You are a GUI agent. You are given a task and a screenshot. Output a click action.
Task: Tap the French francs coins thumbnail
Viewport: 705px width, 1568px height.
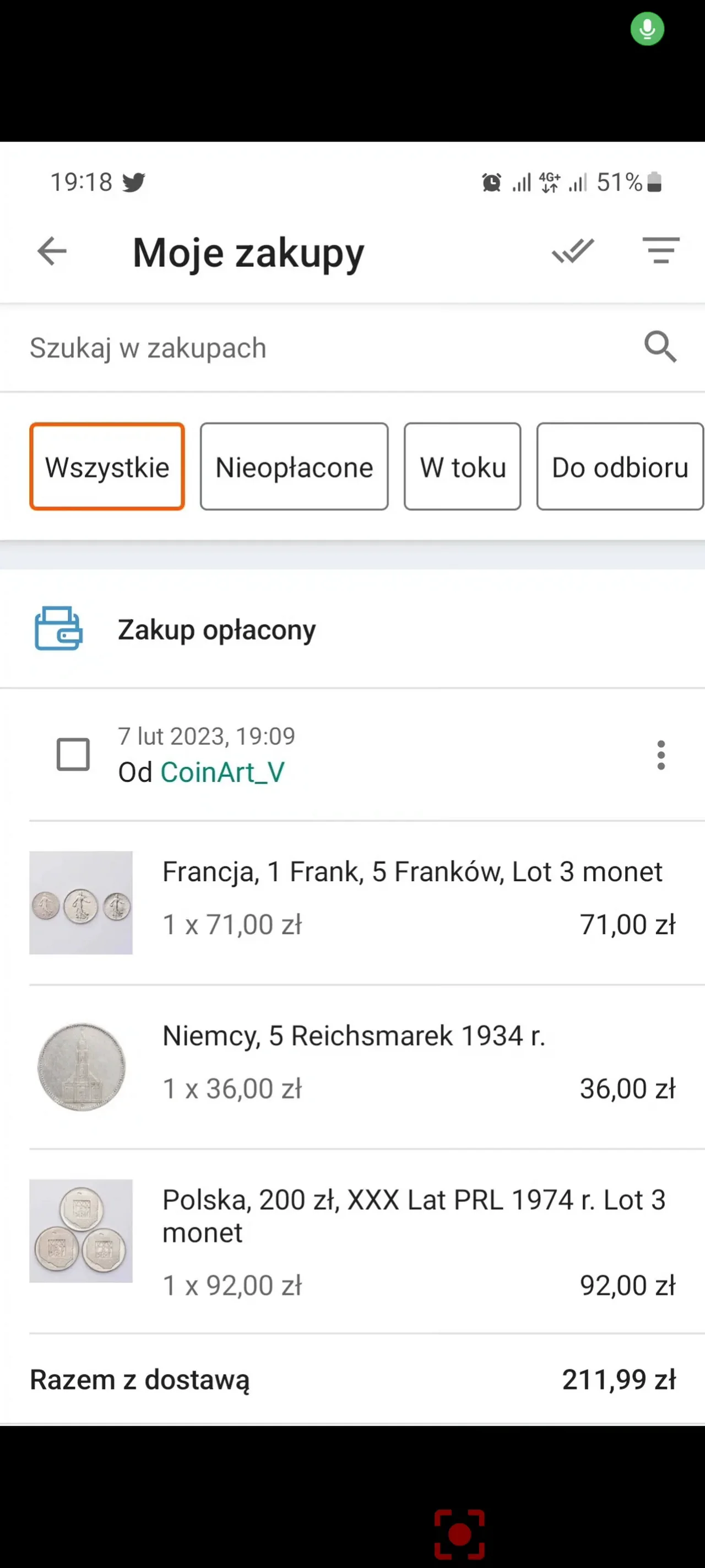tap(81, 903)
